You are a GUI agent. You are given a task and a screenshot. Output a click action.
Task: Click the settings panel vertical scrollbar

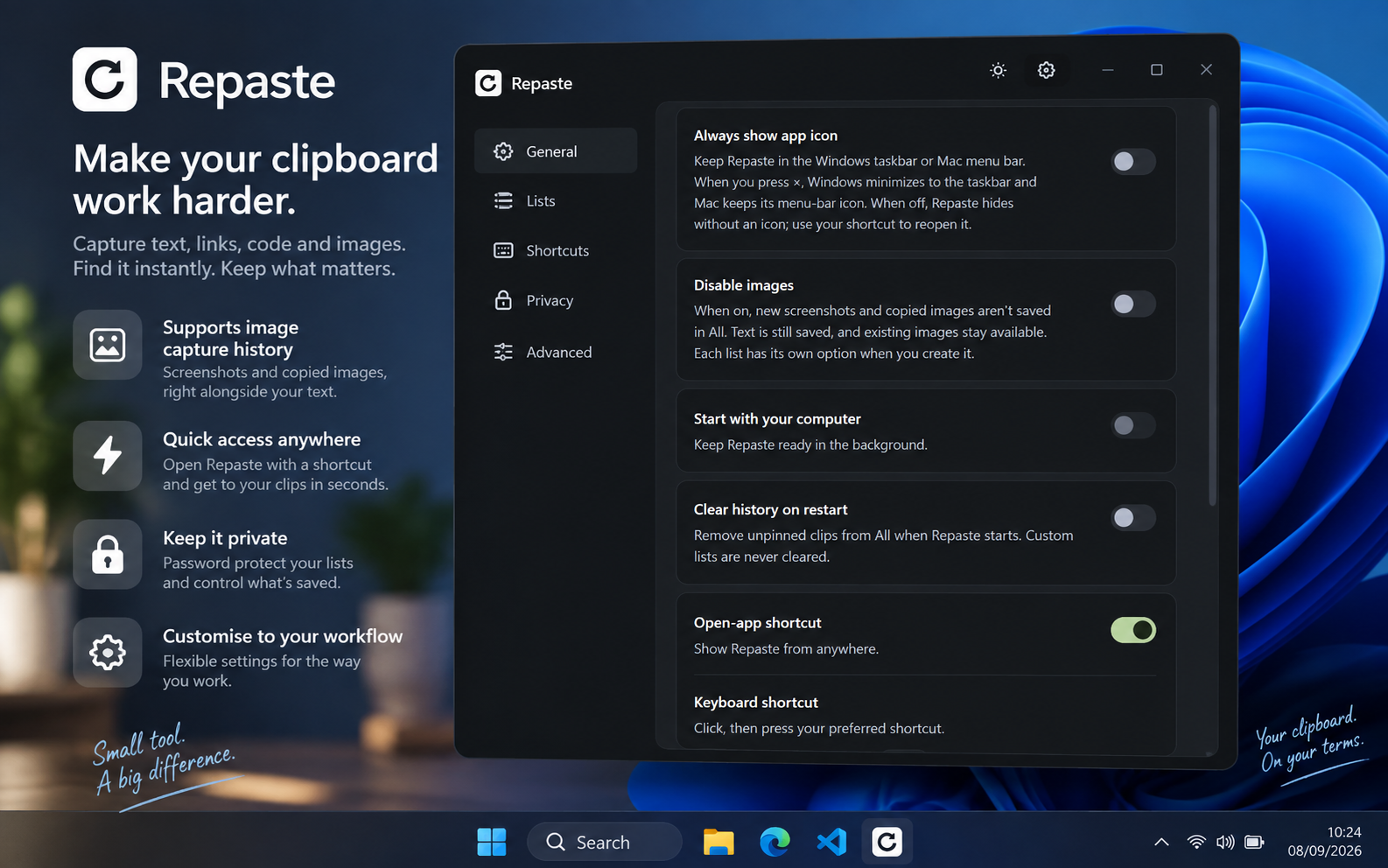point(1212,306)
